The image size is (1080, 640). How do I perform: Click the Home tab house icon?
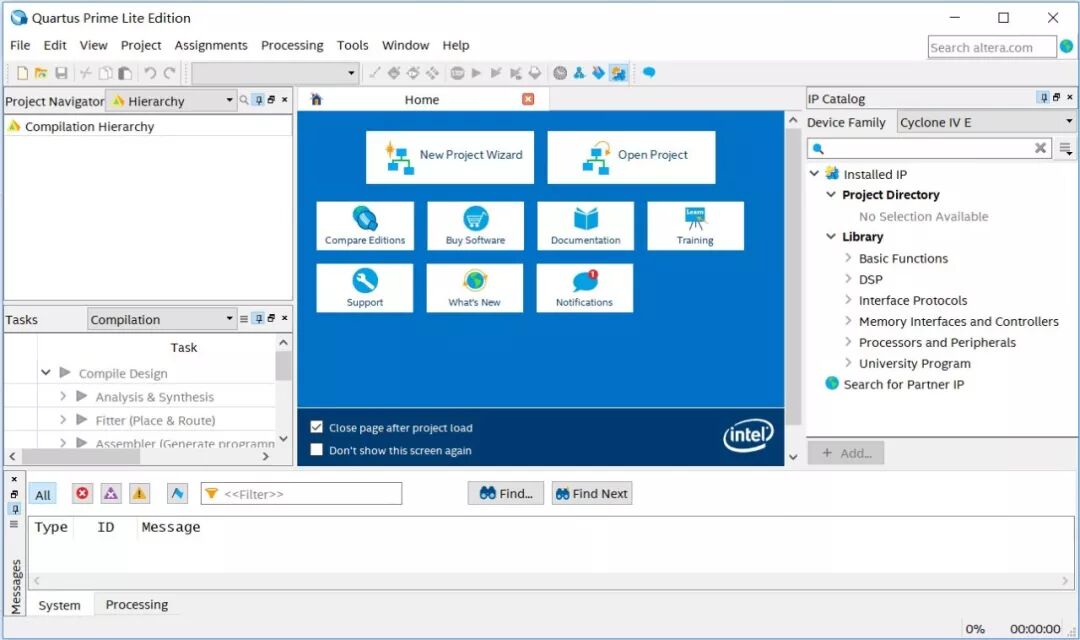point(316,99)
